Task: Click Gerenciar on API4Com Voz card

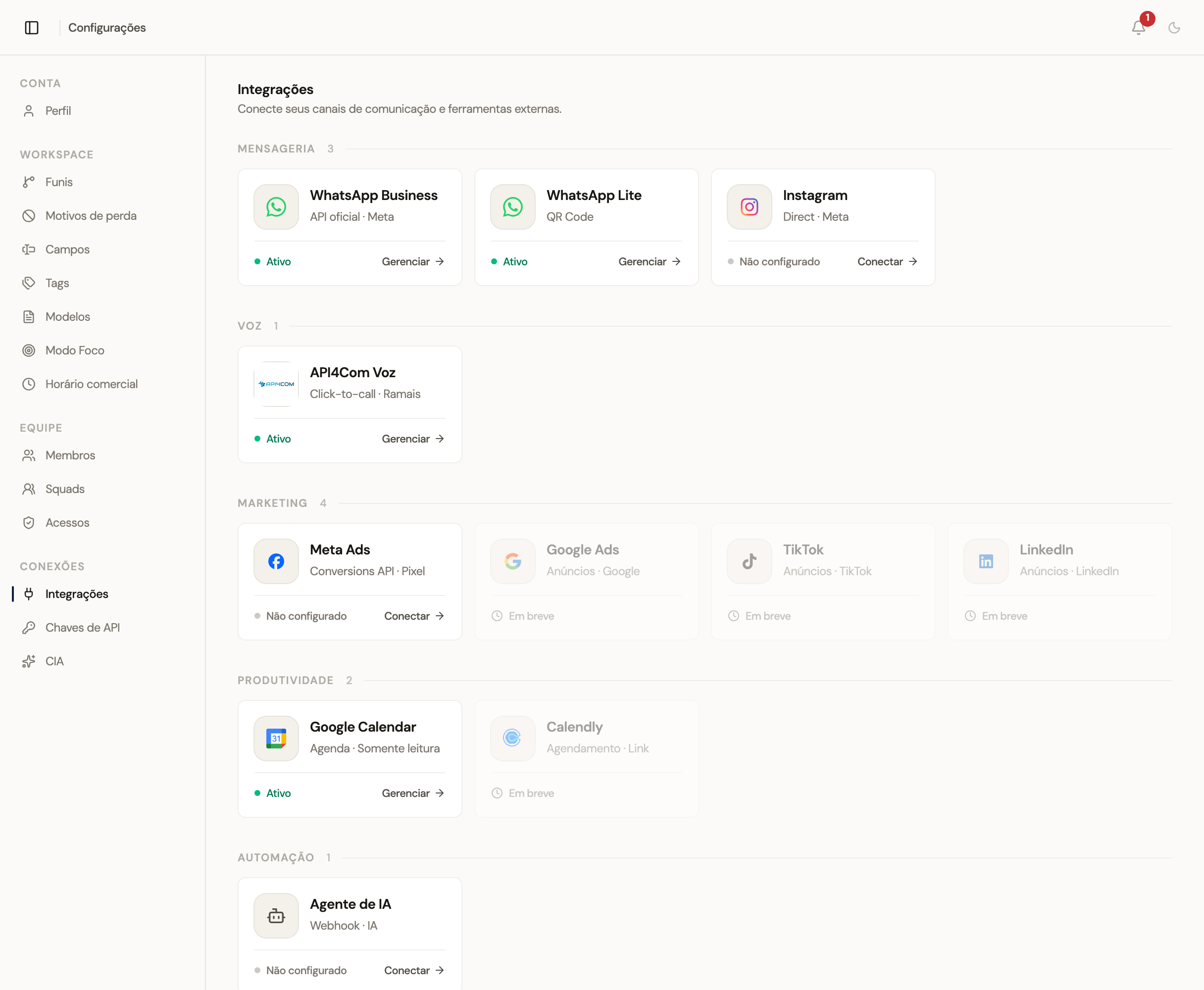Action: click(413, 439)
